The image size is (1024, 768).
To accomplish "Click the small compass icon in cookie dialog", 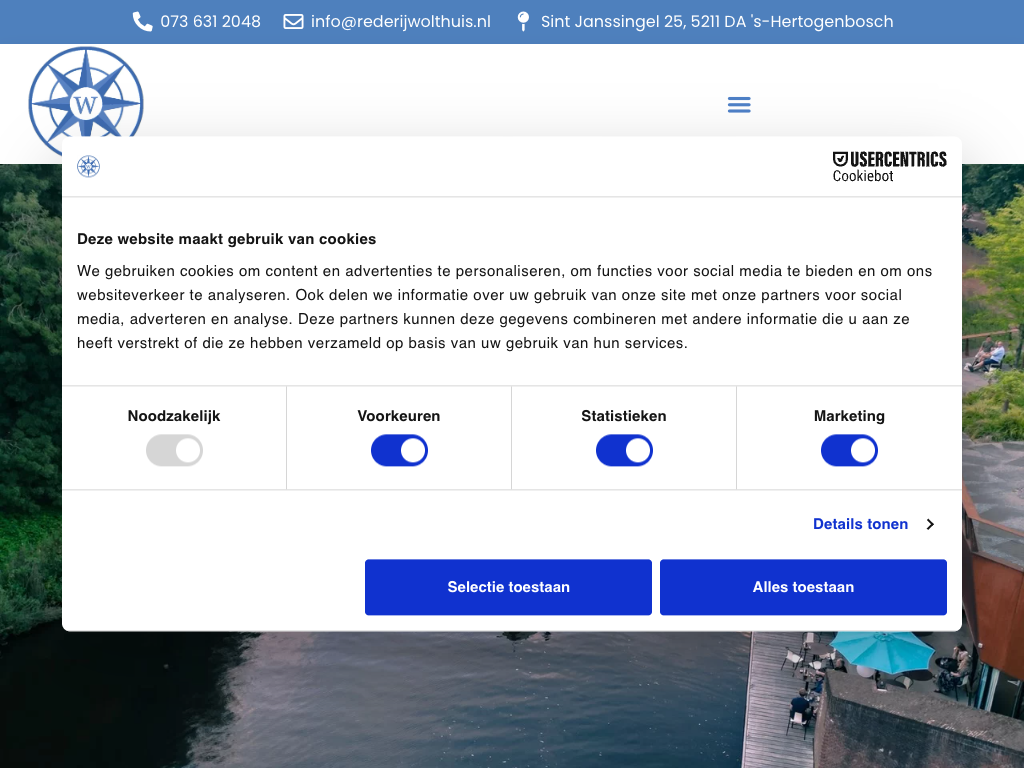I will (89, 167).
